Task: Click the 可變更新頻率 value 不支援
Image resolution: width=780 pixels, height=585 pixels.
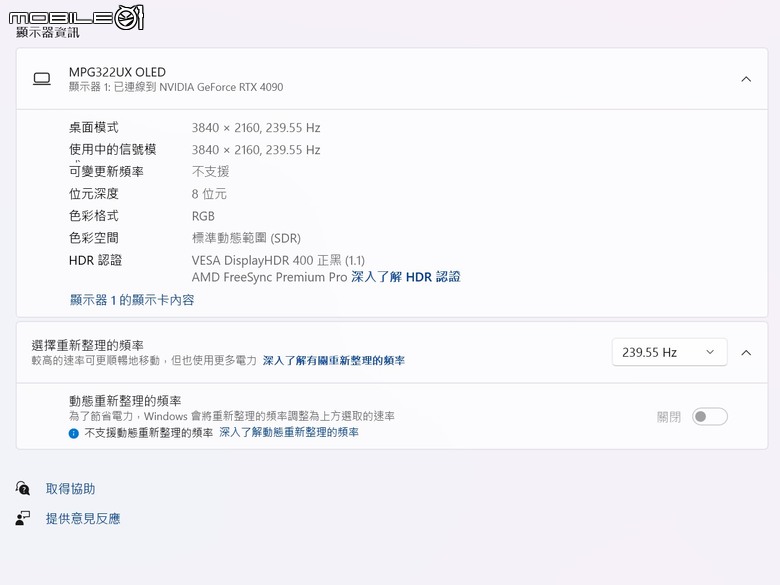Action: coord(210,172)
